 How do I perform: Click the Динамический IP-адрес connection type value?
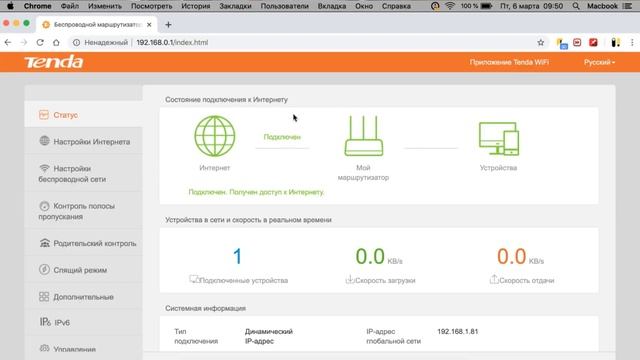pyautogui.click(x=269, y=336)
